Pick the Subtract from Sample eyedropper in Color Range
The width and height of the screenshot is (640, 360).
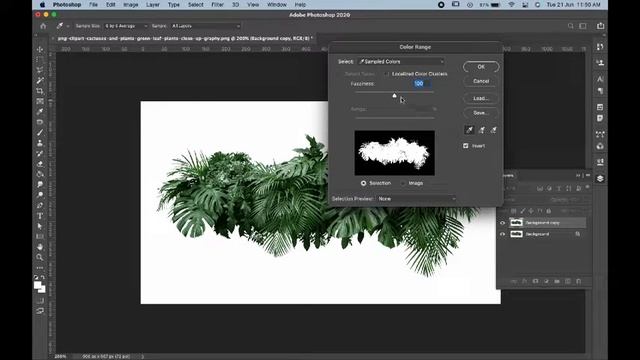[493, 130]
